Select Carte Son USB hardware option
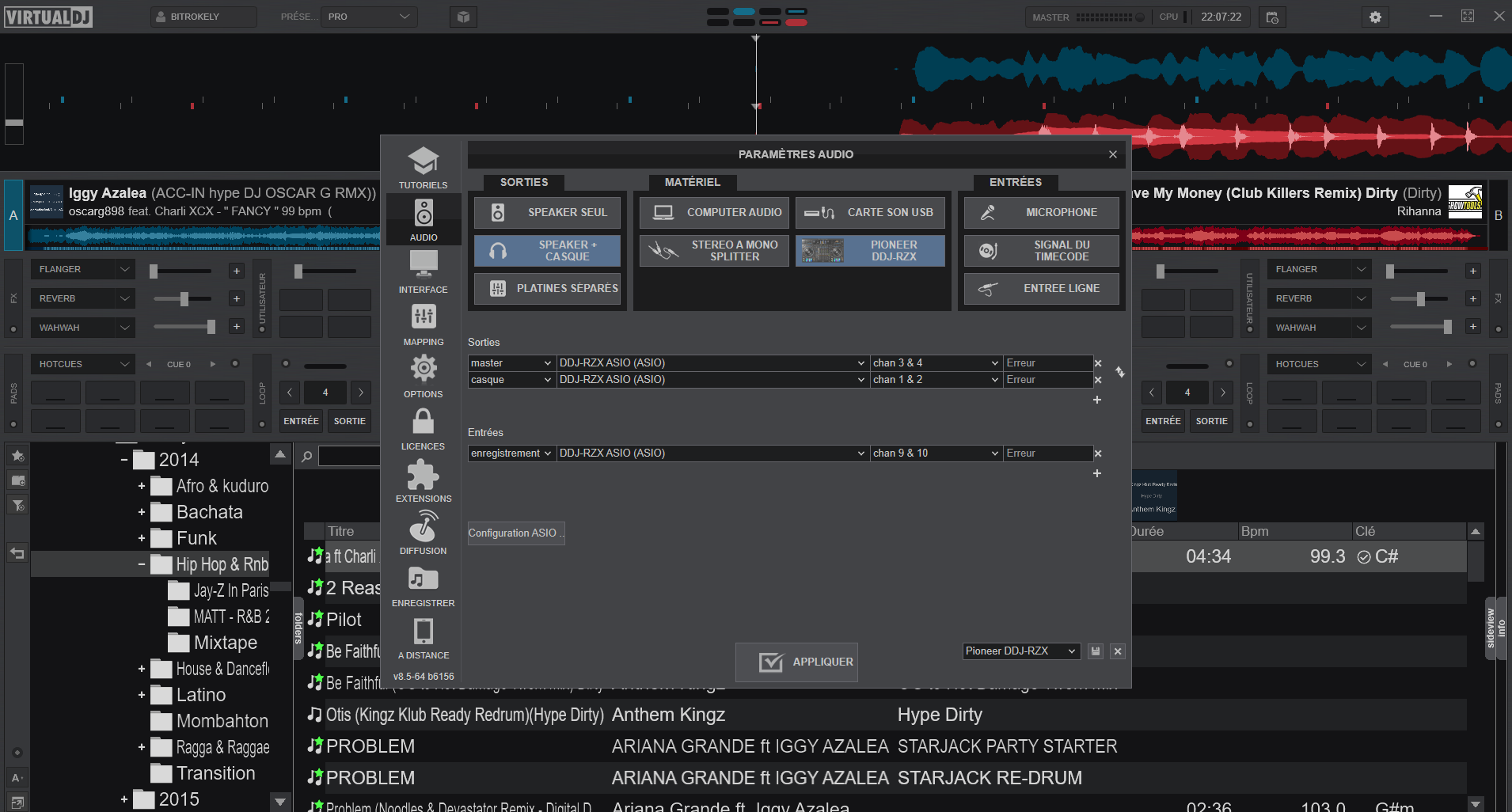This screenshot has width=1512, height=812. [870, 212]
